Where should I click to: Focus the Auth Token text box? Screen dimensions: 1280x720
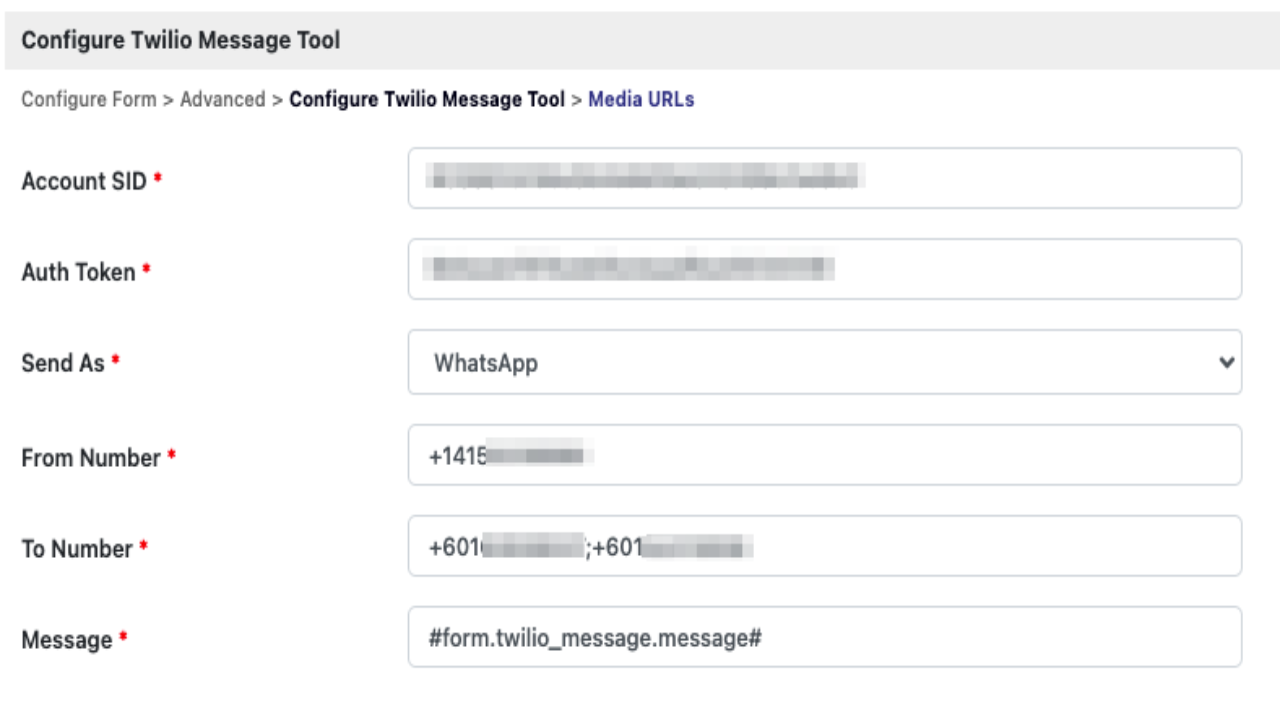pos(824,269)
